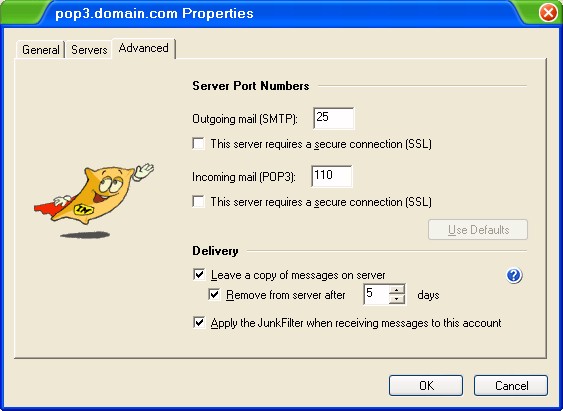
Task: Click the Use Defaults button
Action: (x=478, y=230)
